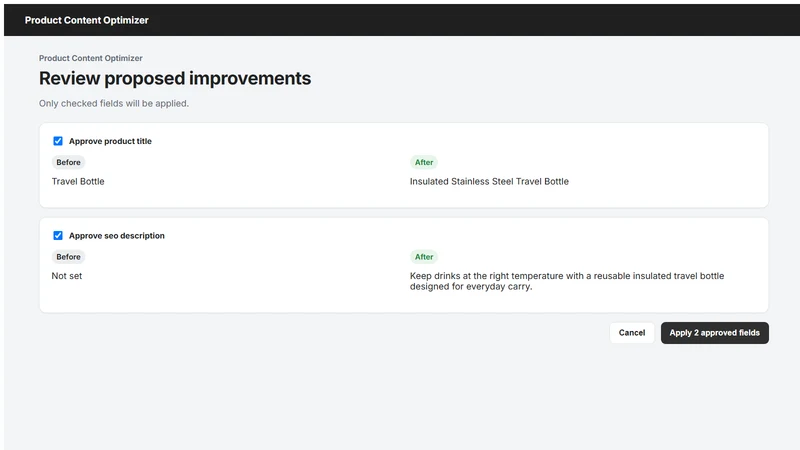Select the 'Travel Bottle' before title text
Viewport: 800px width, 450px height.
(78, 181)
